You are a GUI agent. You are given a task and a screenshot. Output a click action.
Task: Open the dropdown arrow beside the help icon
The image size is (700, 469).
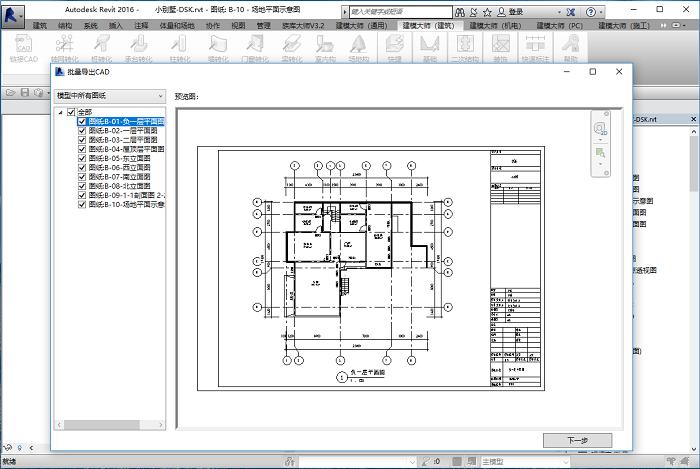click(x=601, y=12)
